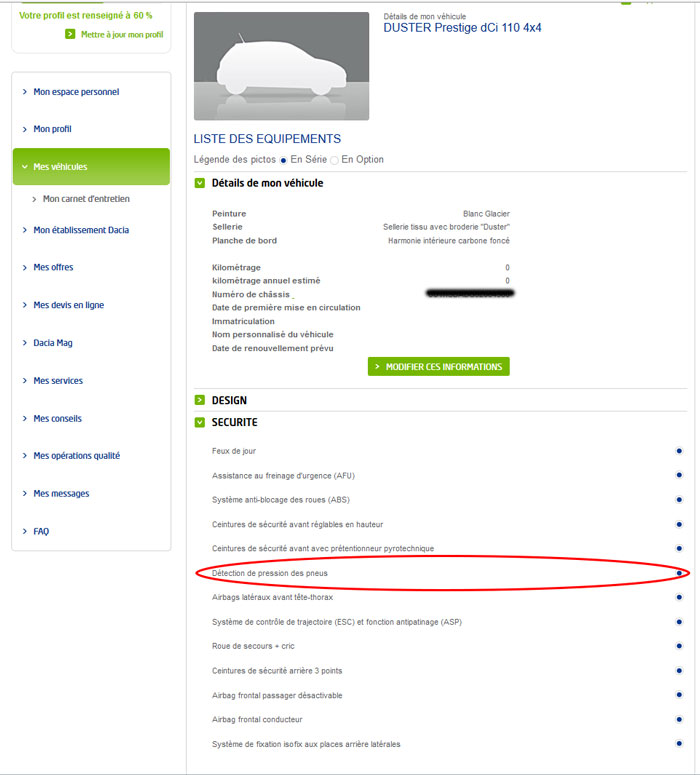The width and height of the screenshot is (700, 775).
Task: Click the Feux de jour series dot
Action: (x=679, y=451)
